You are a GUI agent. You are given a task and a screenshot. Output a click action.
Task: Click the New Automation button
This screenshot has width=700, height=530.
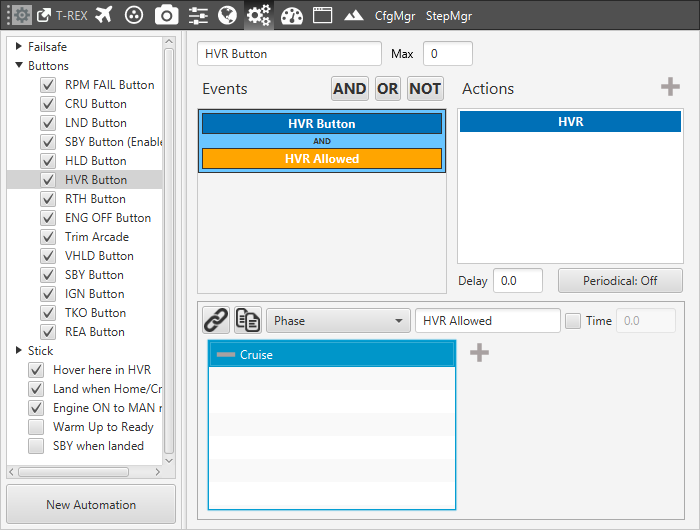click(x=91, y=504)
